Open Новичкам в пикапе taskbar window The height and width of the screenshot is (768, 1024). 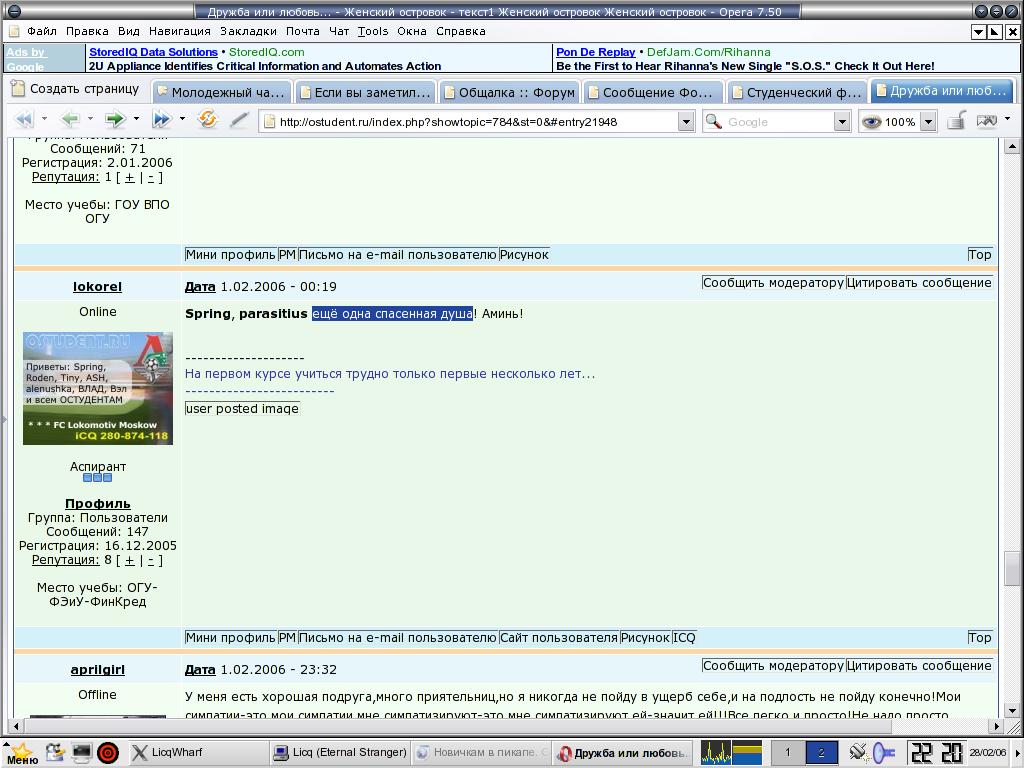481,752
